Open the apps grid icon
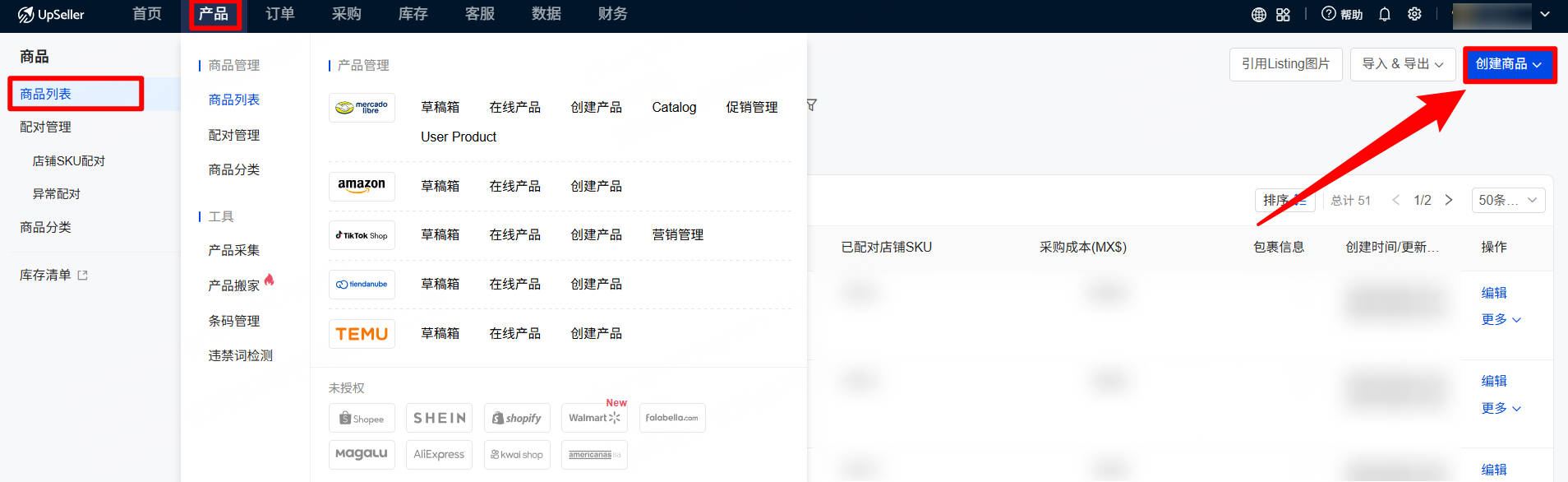The height and width of the screenshot is (482, 1568). click(x=1283, y=14)
